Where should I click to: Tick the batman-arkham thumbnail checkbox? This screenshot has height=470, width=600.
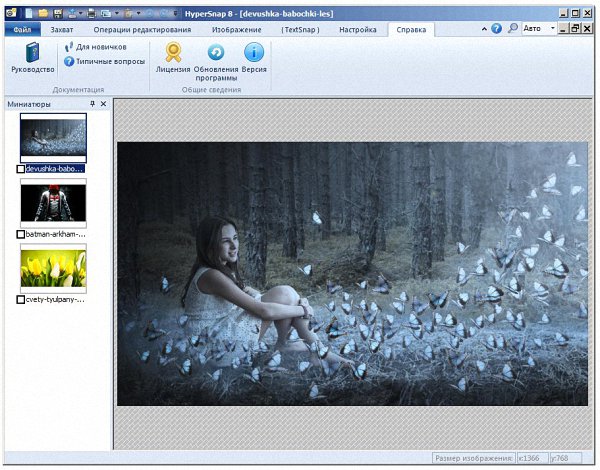(21, 234)
